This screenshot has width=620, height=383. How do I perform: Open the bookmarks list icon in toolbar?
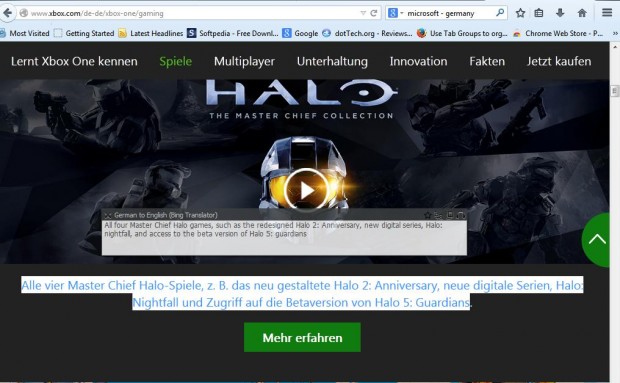(x=539, y=13)
